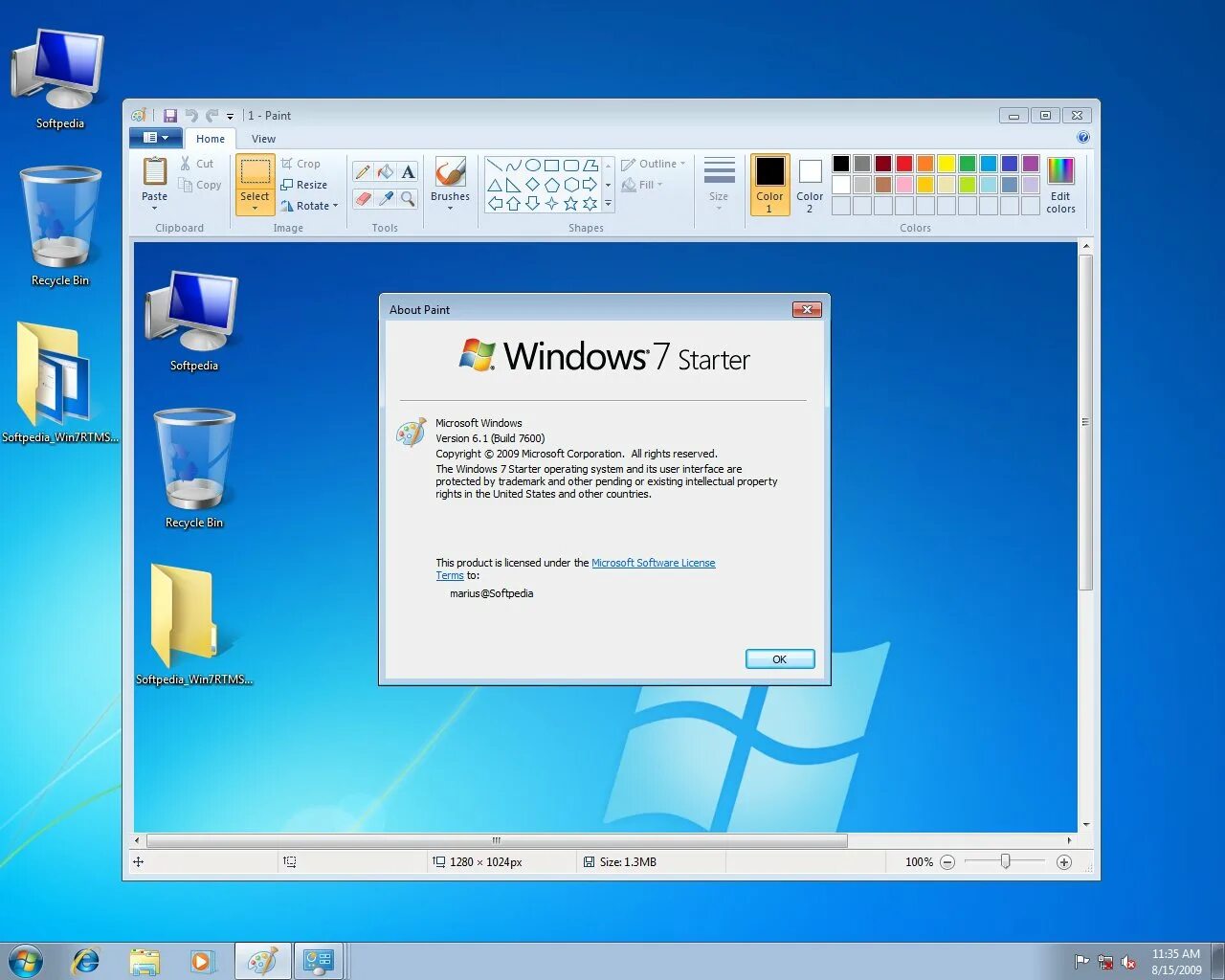Select the Eraser tool
This screenshot has height=980, width=1225.
click(363, 199)
